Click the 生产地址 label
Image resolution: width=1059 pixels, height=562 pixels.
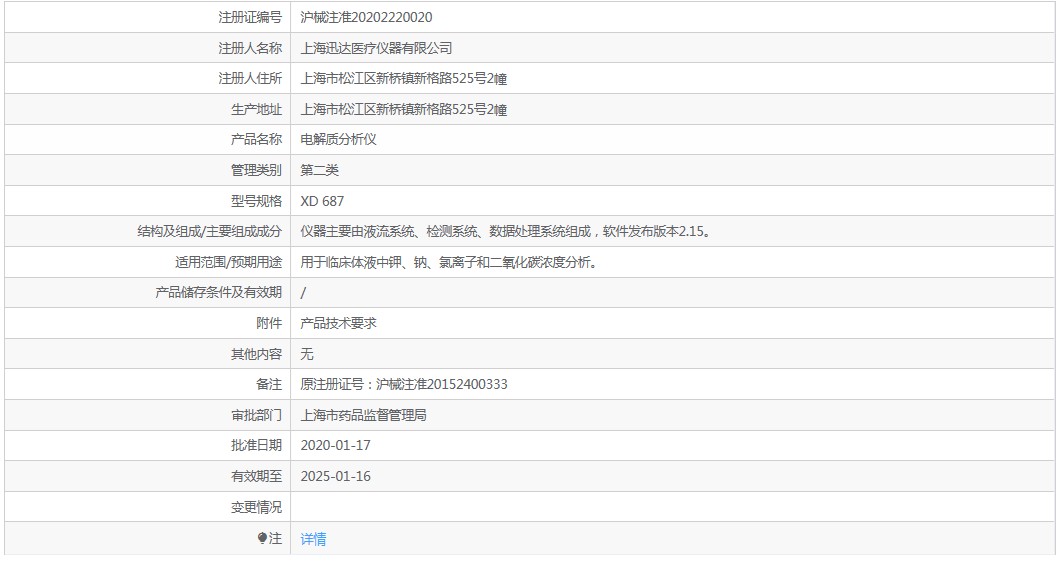(x=257, y=109)
